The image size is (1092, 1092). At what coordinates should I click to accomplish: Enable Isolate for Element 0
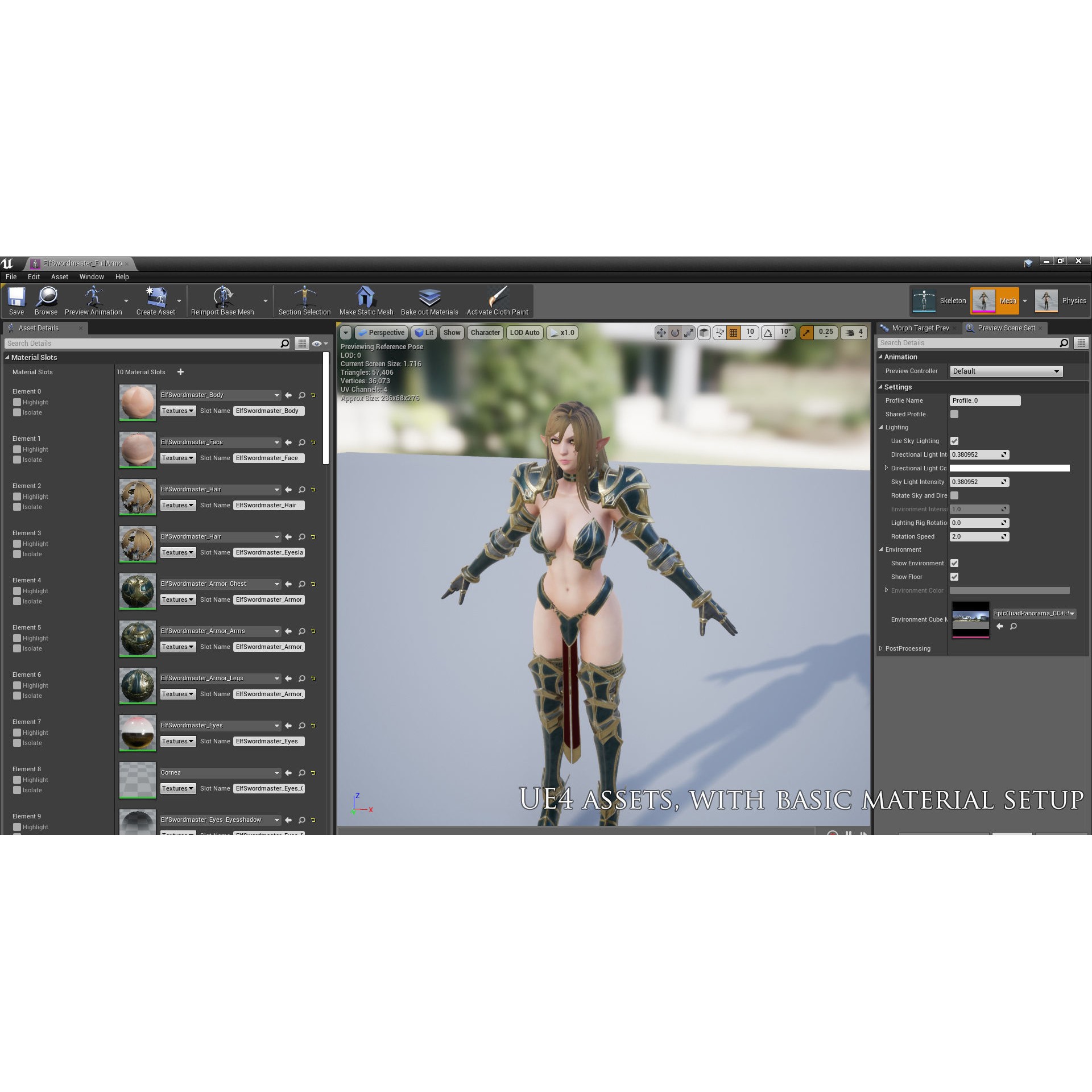(17, 412)
